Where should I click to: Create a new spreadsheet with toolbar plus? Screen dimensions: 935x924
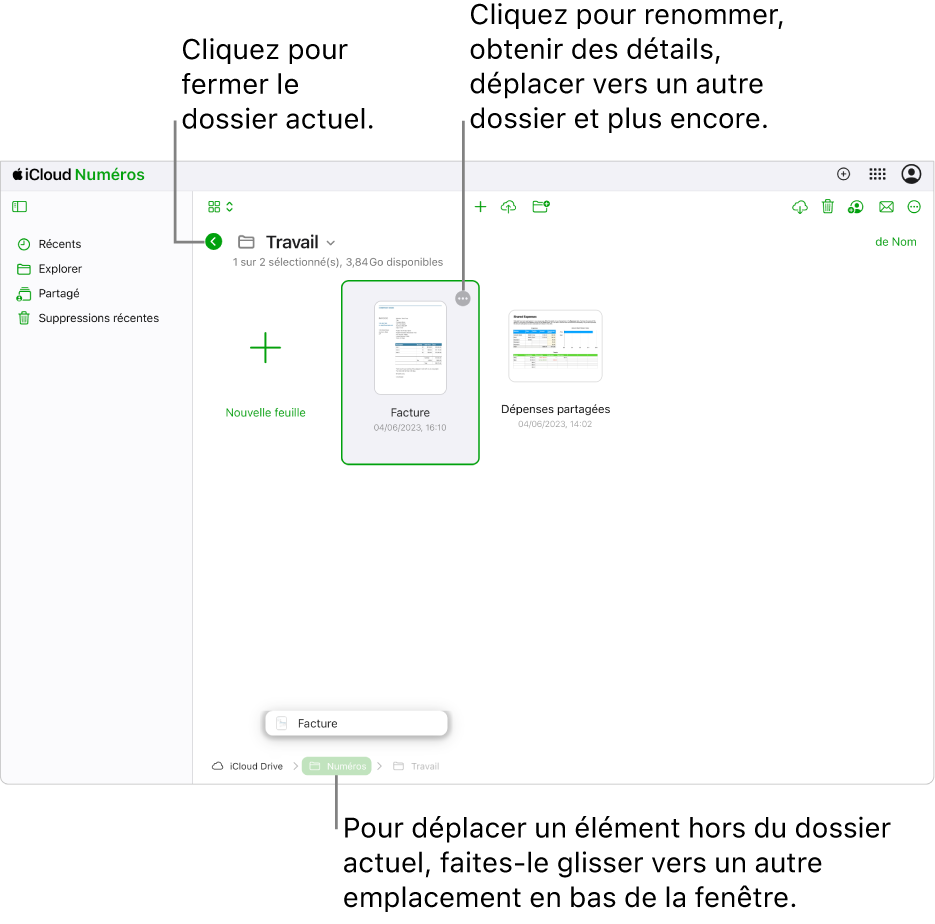coord(480,207)
